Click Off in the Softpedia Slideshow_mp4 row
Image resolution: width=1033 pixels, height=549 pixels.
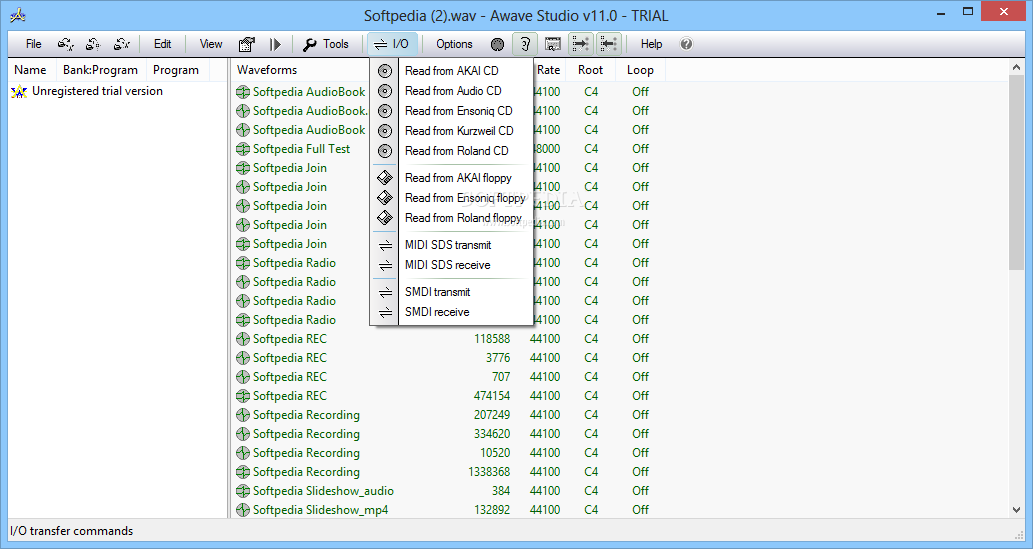(x=640, y=510)
